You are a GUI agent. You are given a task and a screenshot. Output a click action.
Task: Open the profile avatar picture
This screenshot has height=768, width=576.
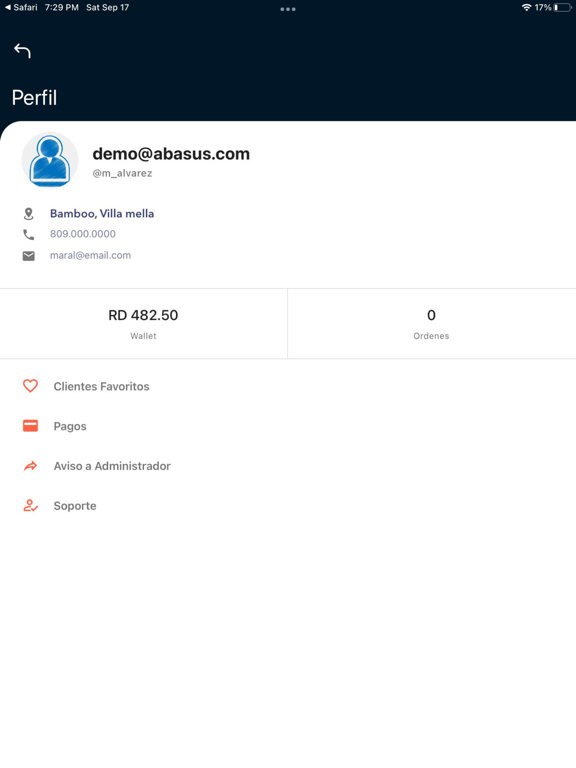coord(50,160)
